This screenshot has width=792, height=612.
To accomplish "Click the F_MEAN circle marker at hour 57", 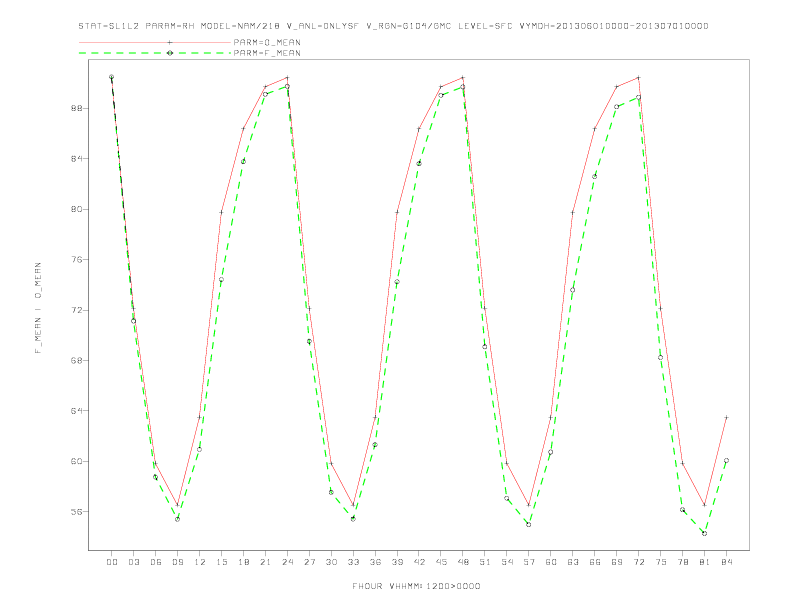I will 529,525.
